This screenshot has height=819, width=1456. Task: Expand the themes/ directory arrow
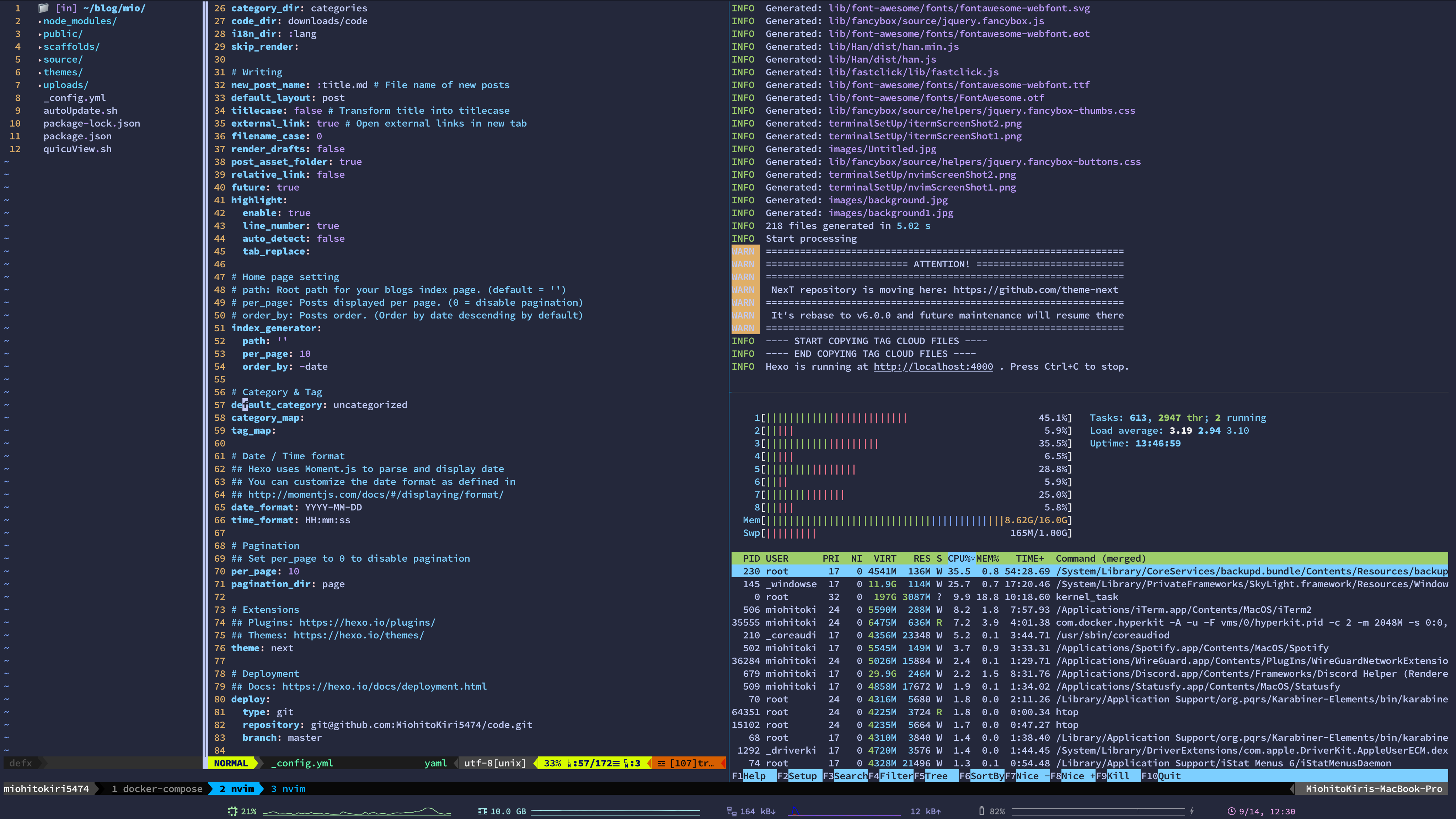pyautogui.click(x=40, y=73)
